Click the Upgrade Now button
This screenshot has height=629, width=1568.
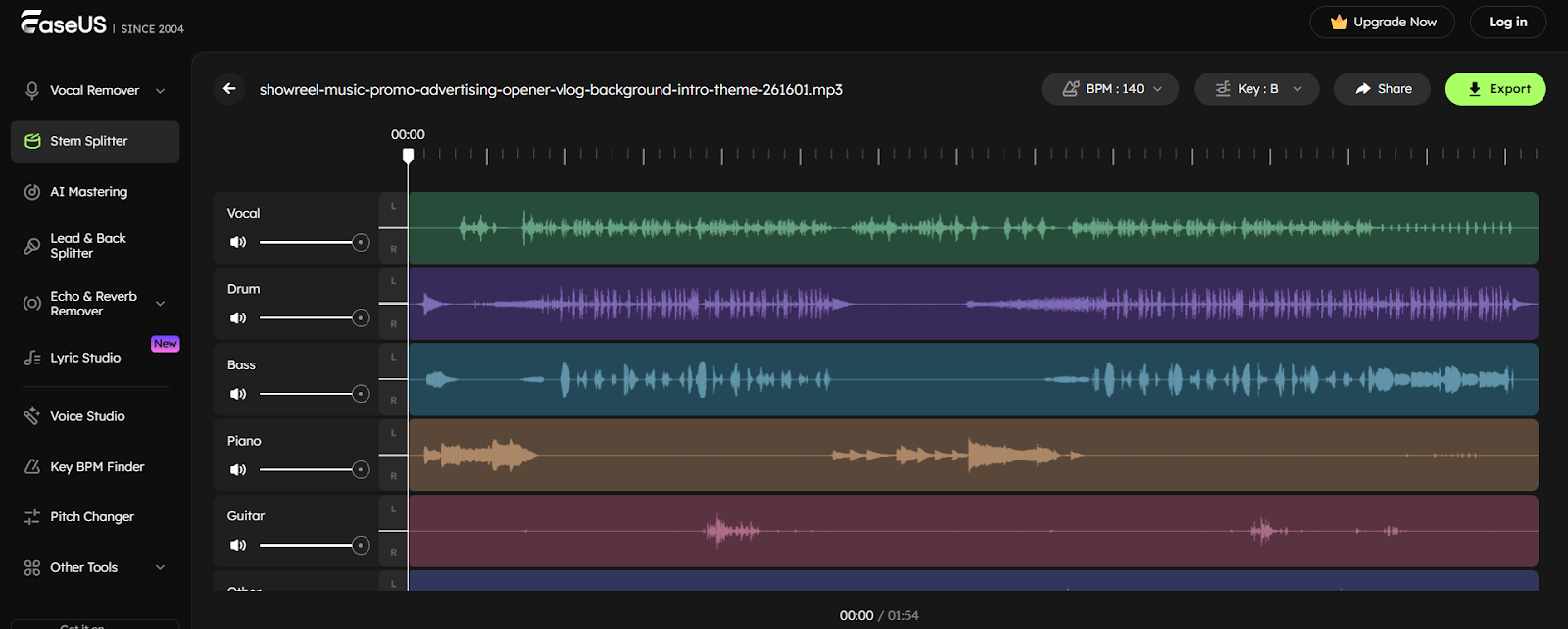1382,23
